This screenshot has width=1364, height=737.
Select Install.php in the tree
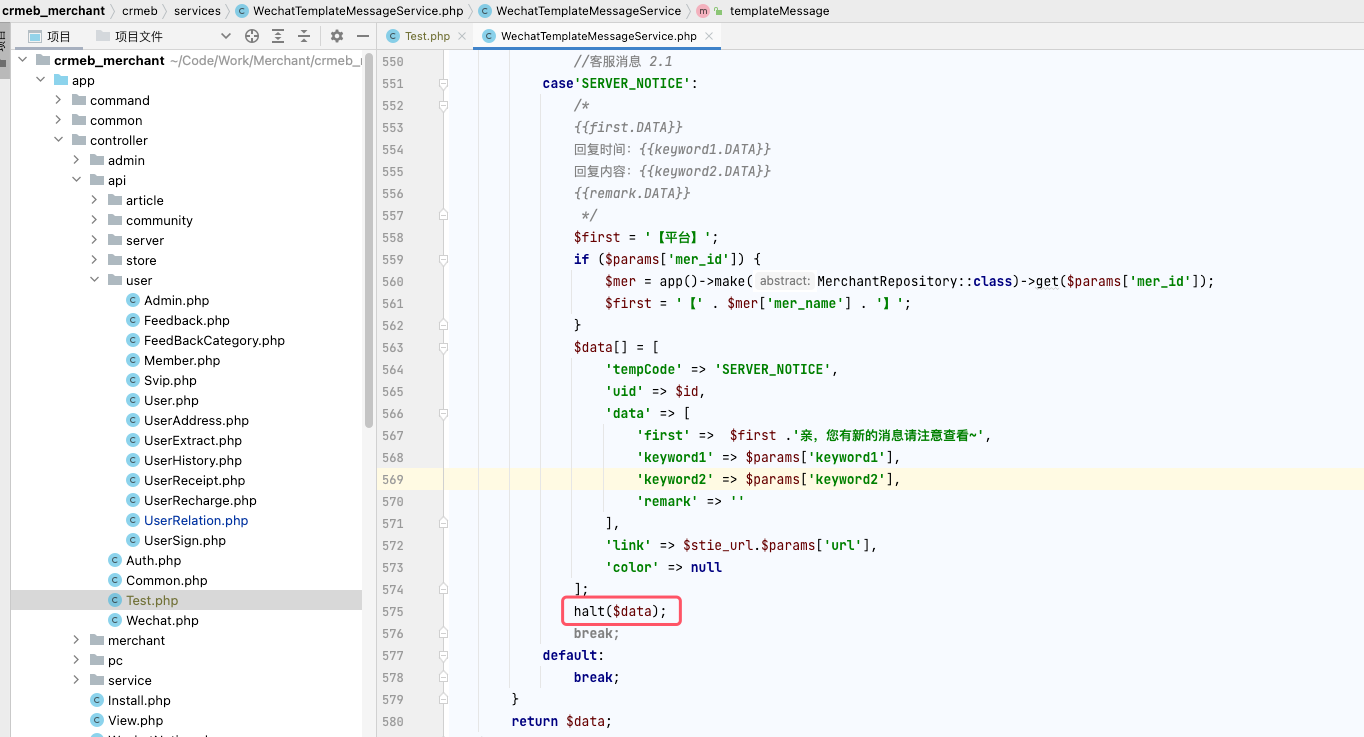139,700
